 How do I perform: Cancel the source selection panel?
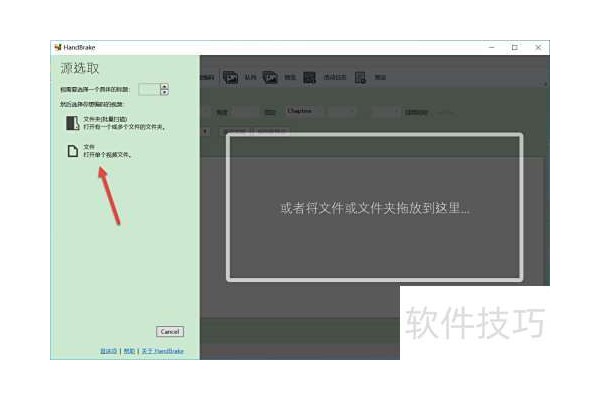[170, 331]
